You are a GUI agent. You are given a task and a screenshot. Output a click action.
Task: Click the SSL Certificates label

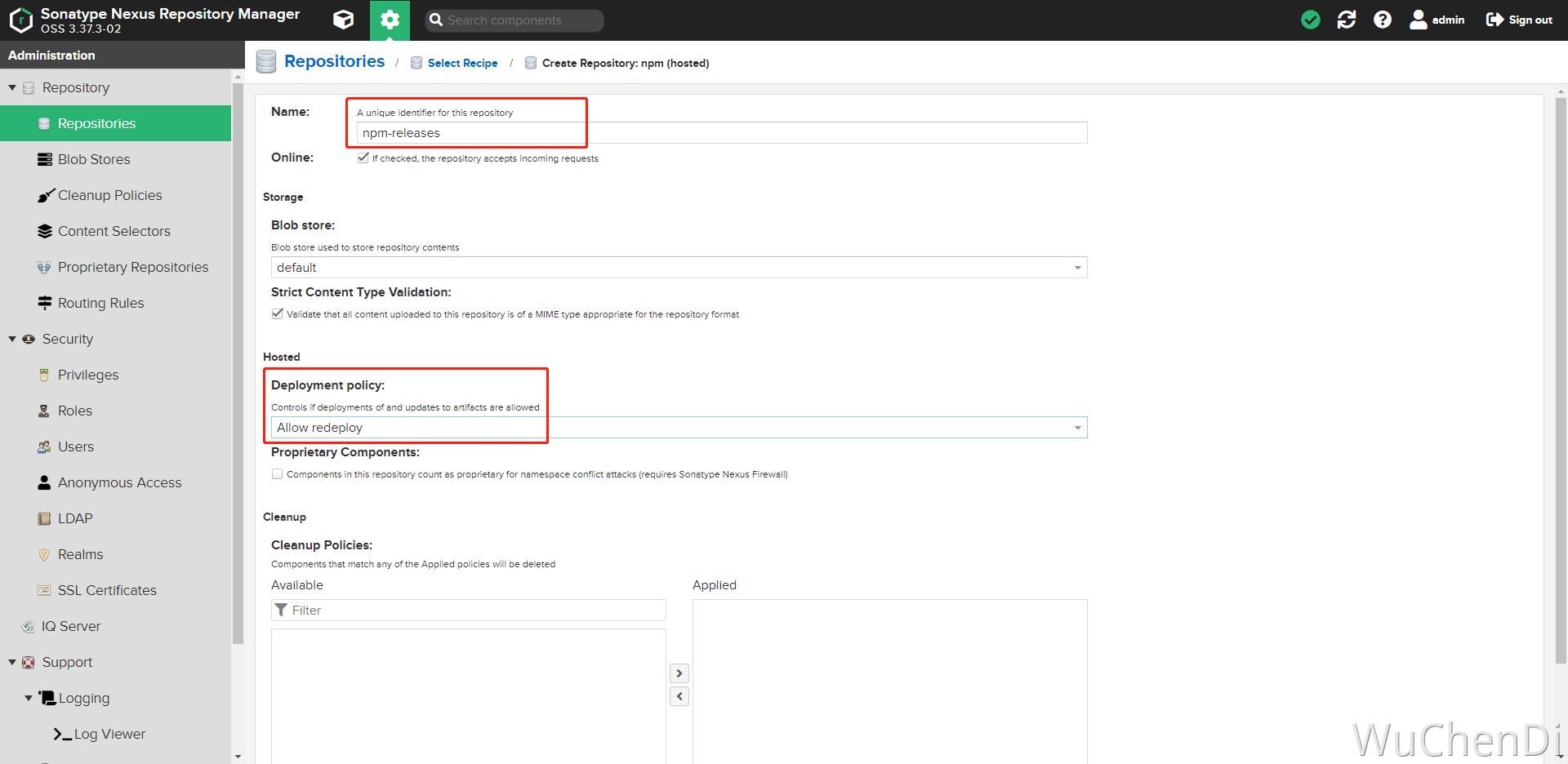pos(107,590)
